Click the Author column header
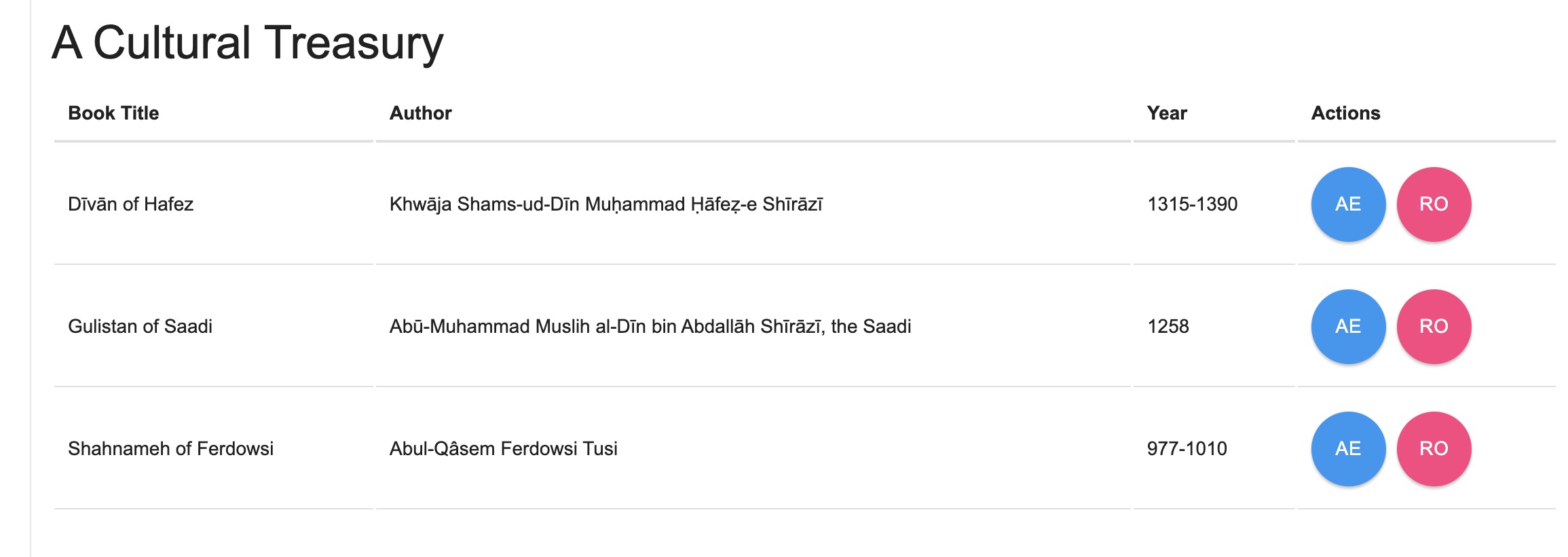Viewport: 1568px width, 557px height. click(420, 113)
